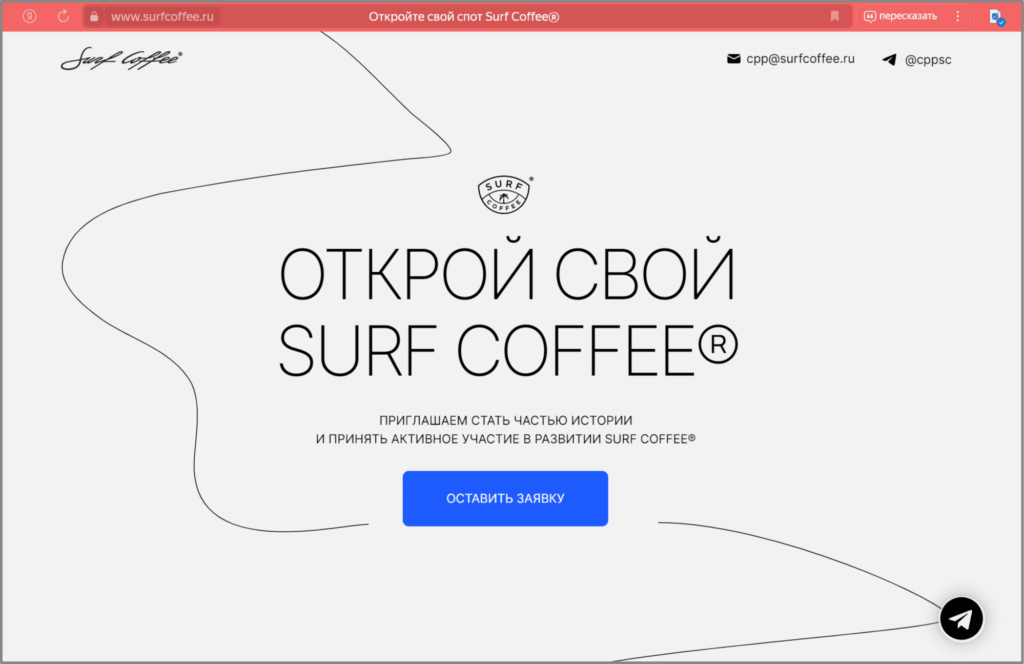The width and height of the screenshot is (1024, 664).
Task: Click the blue "ОСТАВИТЬ ЗАЯВКУ" button
Action: (505, 498)
